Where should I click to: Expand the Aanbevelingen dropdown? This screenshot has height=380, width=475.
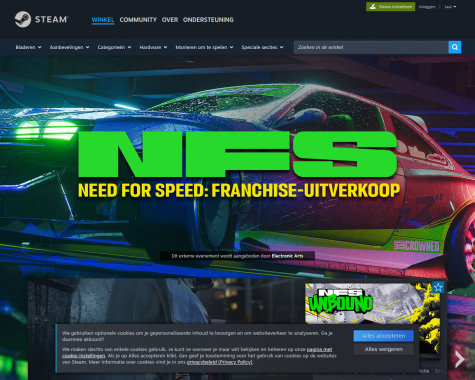pyautogui.click(x=69, y=47)
